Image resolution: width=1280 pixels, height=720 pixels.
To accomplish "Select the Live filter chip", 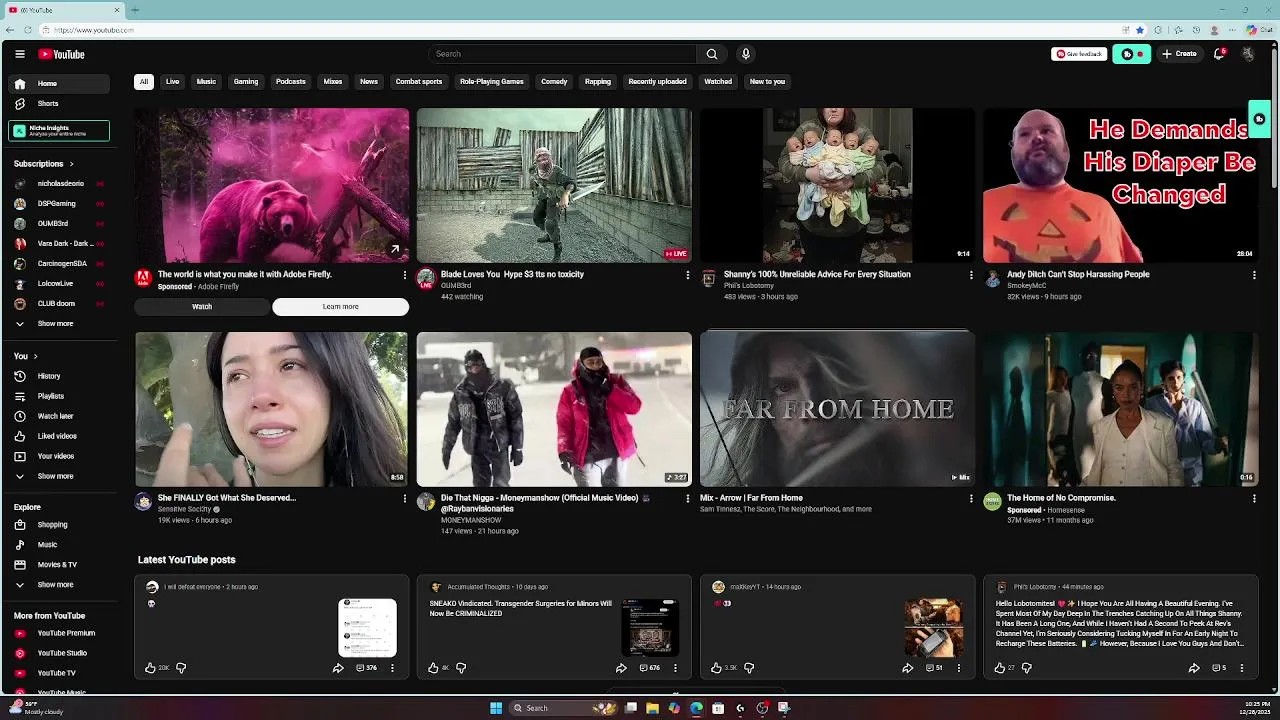I will [173, 82].
